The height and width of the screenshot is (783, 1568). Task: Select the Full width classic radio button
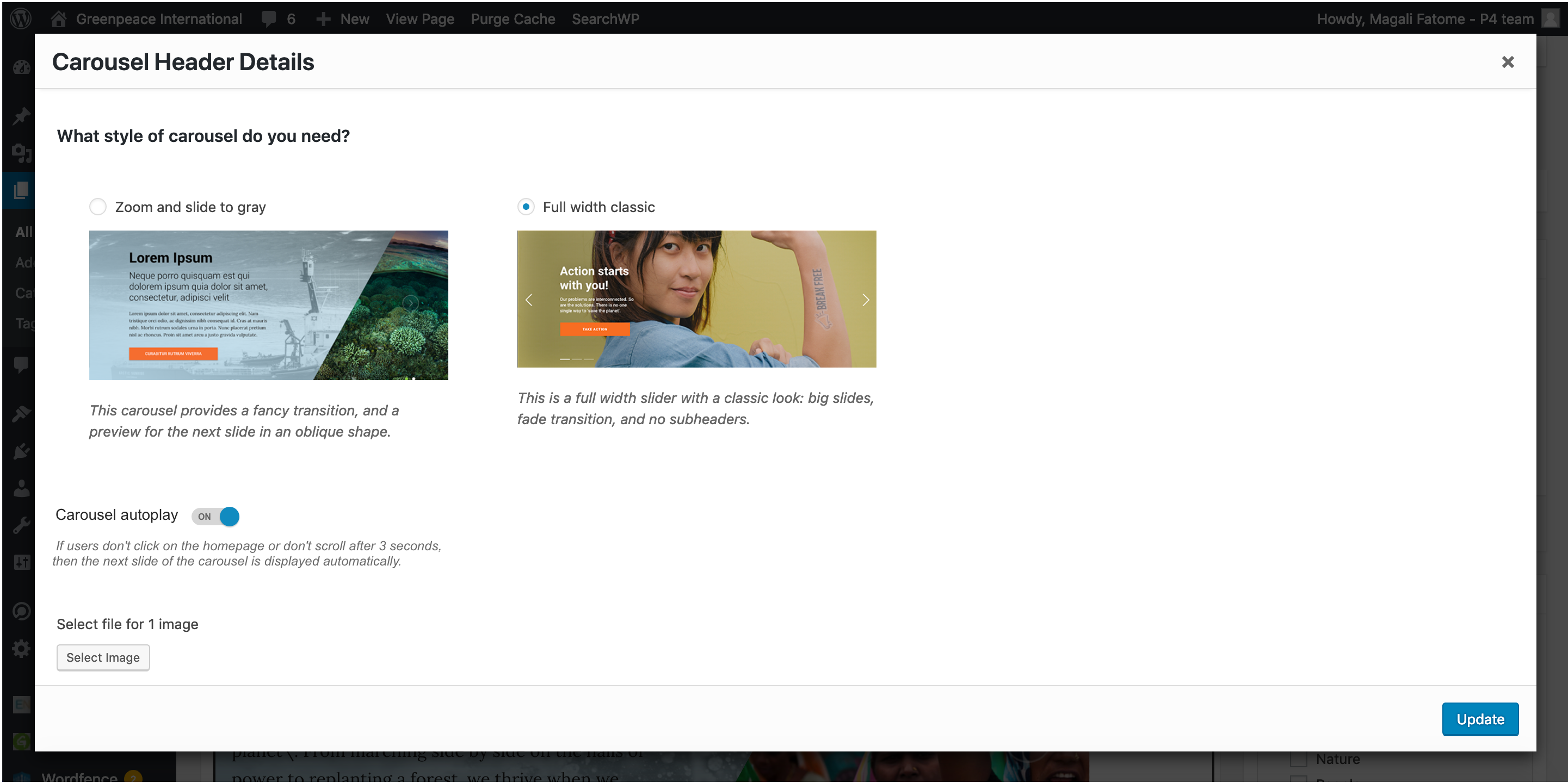point(526,207)
